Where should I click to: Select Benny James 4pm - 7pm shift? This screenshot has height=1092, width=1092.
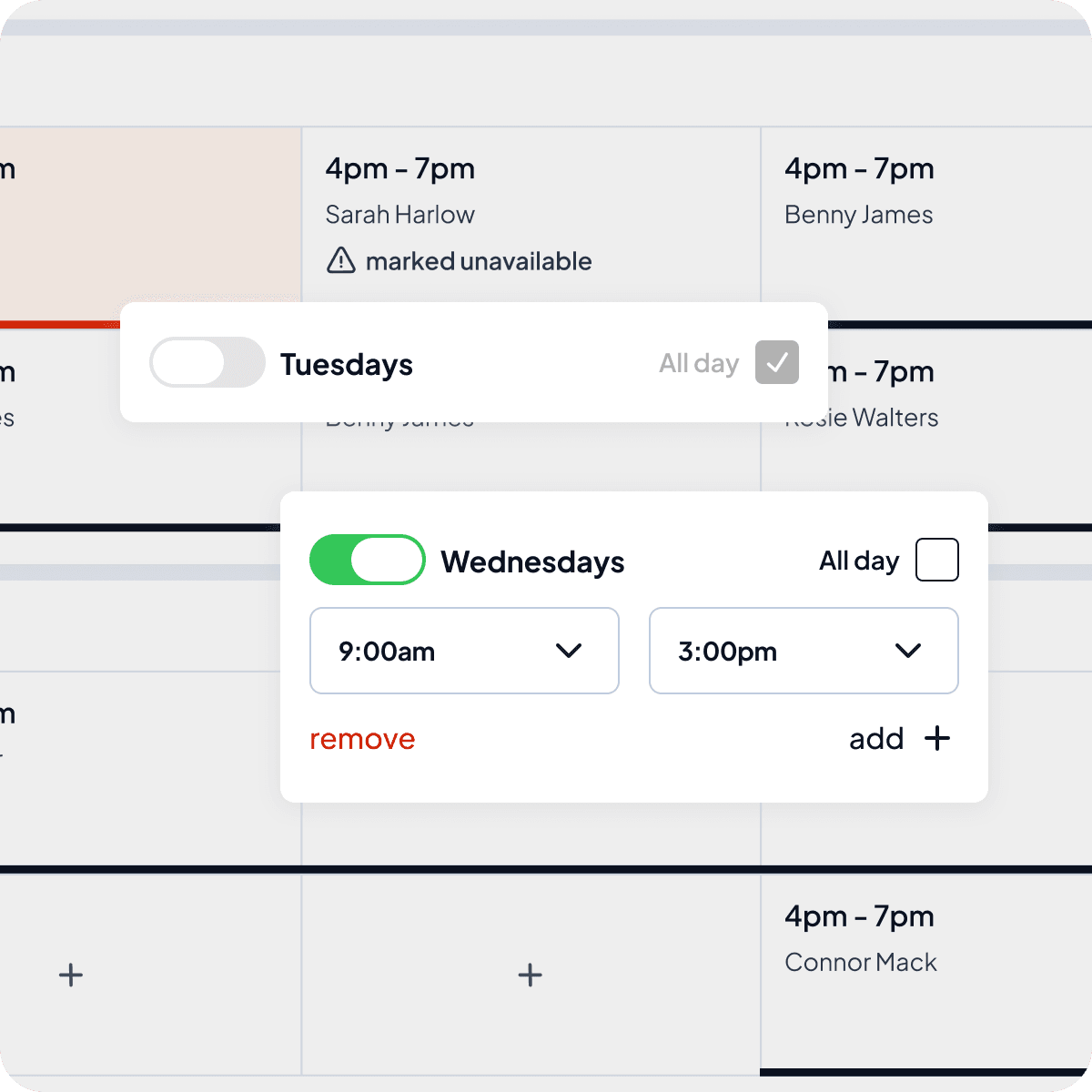click(926, 225)
